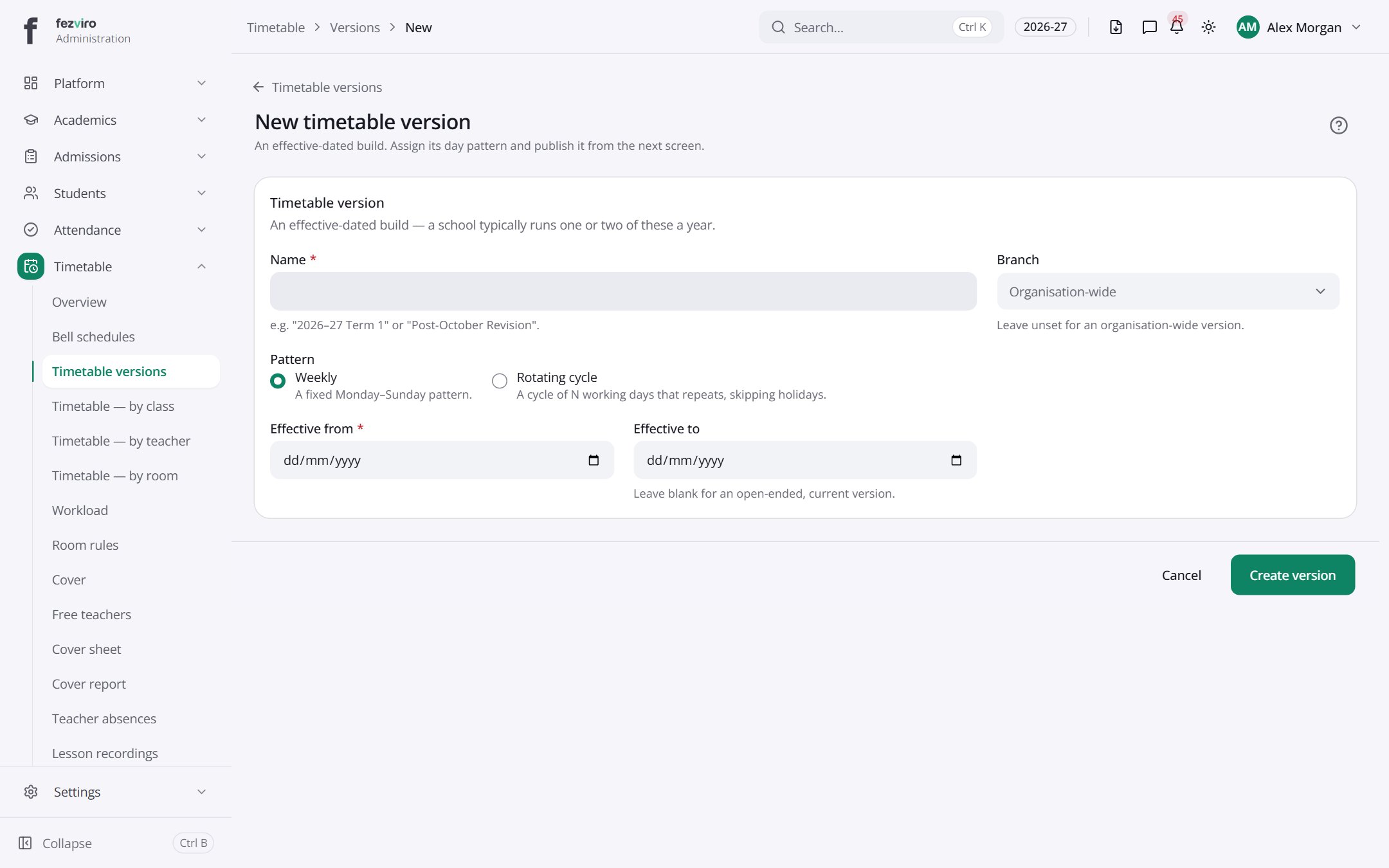Click the Collapse sidebar panel icon
This screenshot has width=1389, height=868.
point(25,843)
